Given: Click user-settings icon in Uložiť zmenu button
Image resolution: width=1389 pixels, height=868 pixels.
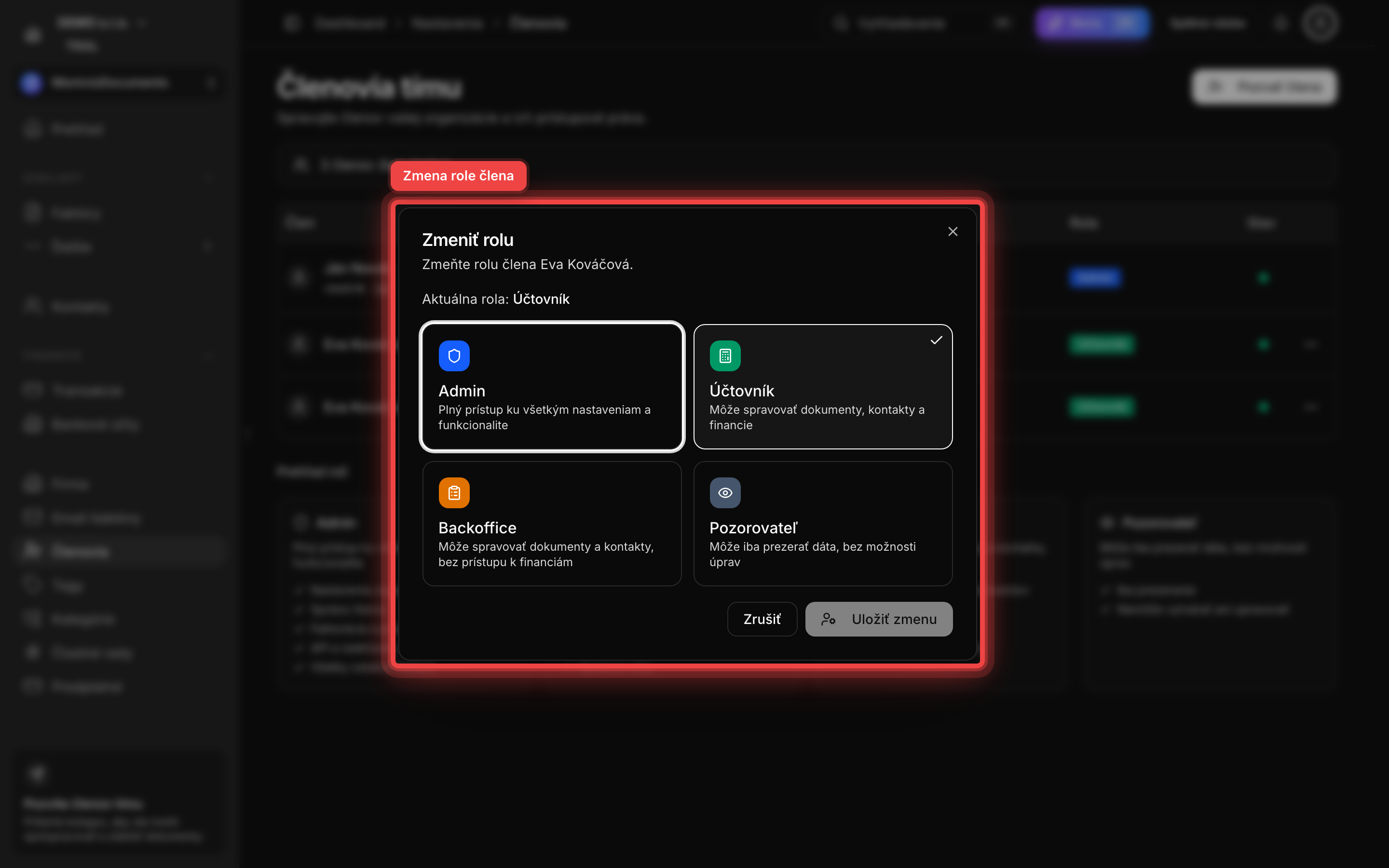Looking at the screenshot, I should tap(828, 619).
